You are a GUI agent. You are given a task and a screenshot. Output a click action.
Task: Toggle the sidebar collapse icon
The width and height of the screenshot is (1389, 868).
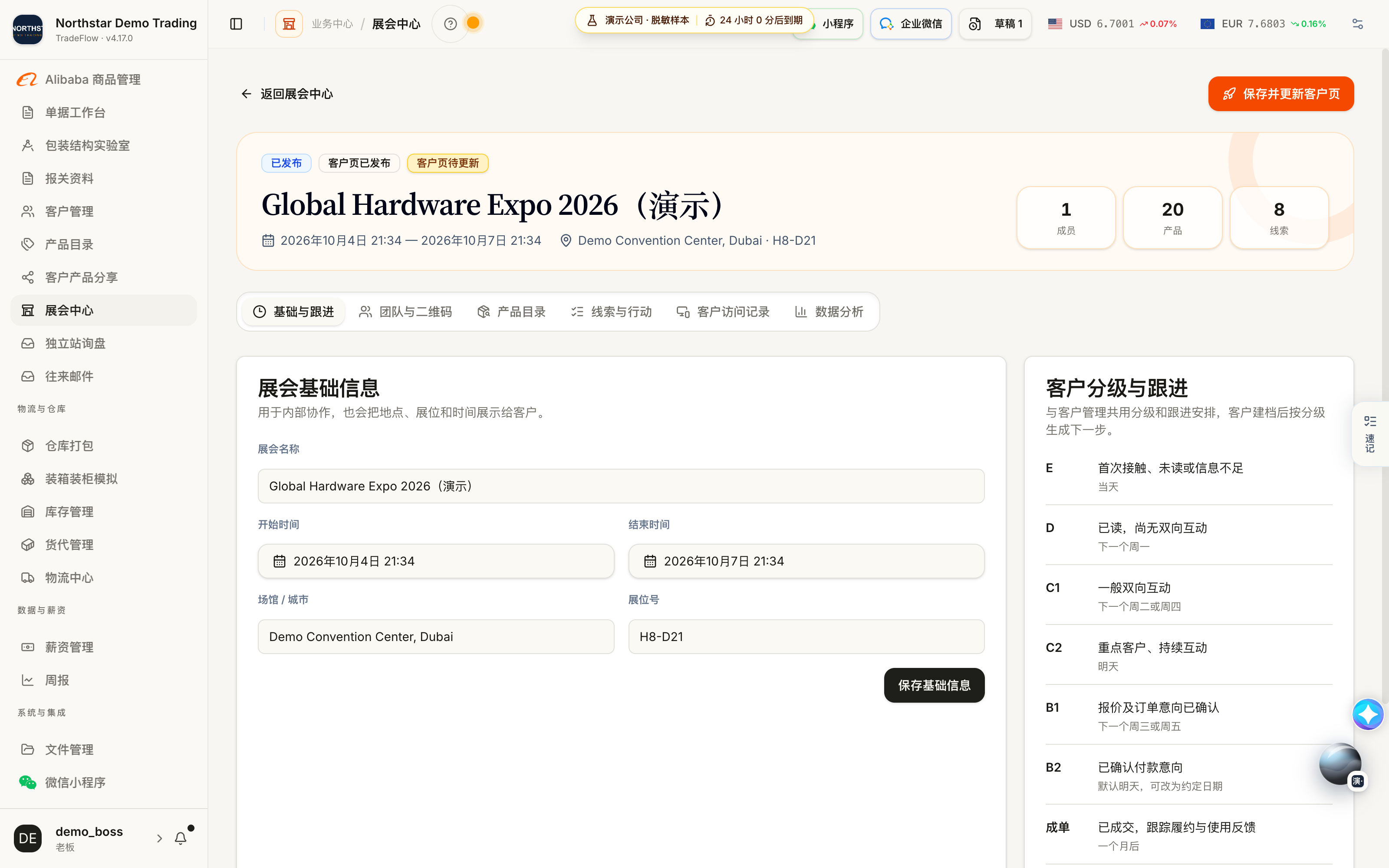pos(236,23)
